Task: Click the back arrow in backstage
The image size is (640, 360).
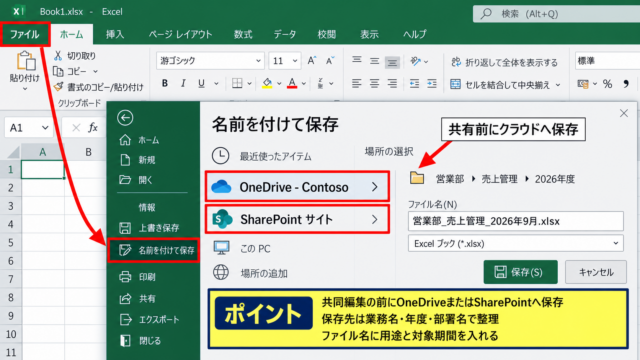Action: 125,118
